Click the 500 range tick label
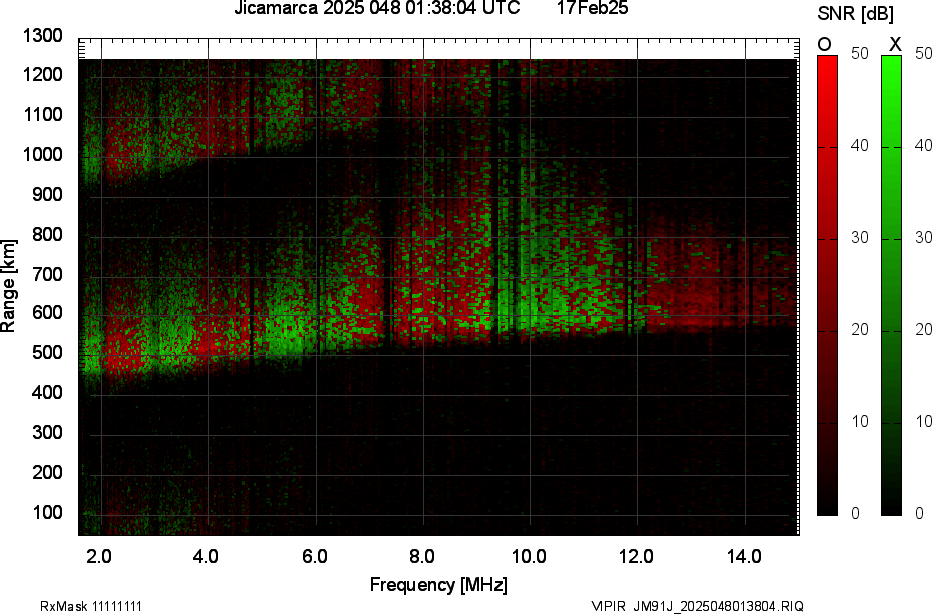Viewport: 932px width, 614px height. [x=47, y=352]
